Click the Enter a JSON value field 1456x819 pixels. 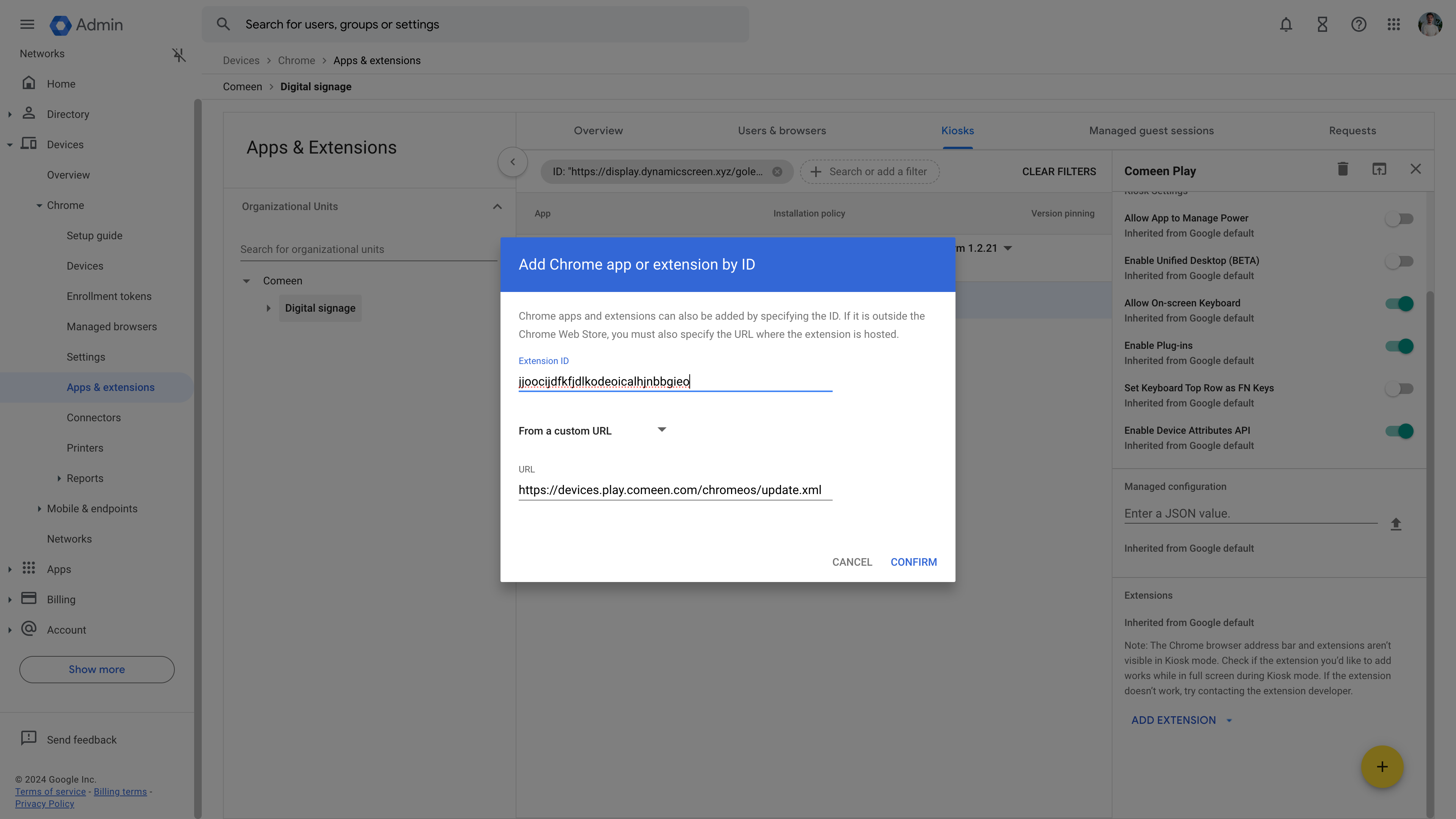pyautogui.click(x=1250, y=513)
